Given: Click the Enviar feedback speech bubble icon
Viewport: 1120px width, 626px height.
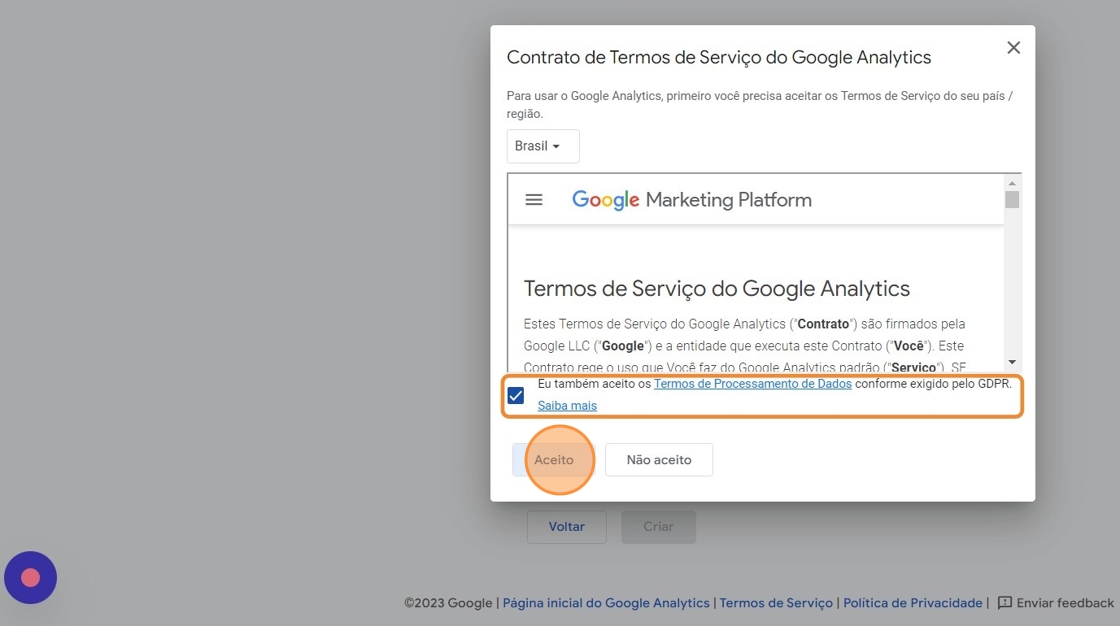Looking at the screenshot, I should click(1005, 603).
